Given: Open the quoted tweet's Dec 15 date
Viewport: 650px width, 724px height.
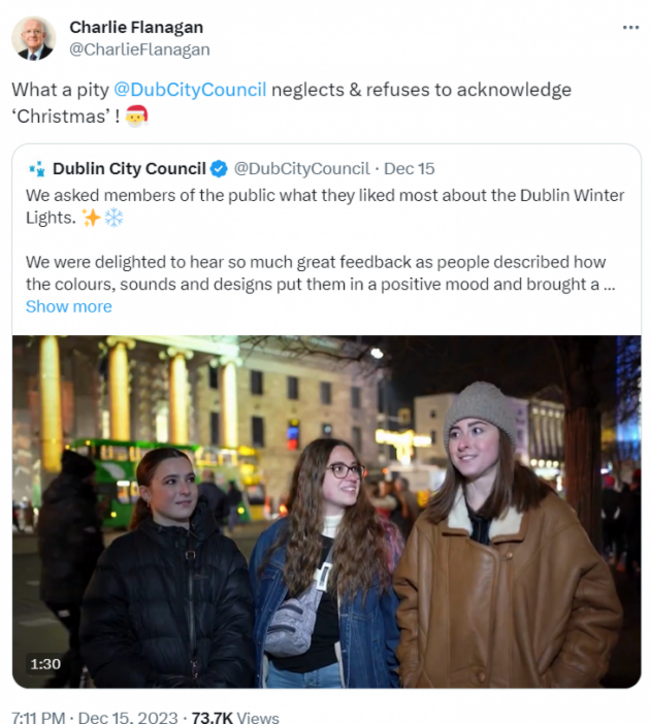Looking at the screenshot, I should pyautogui.click(x=409, y=169).
